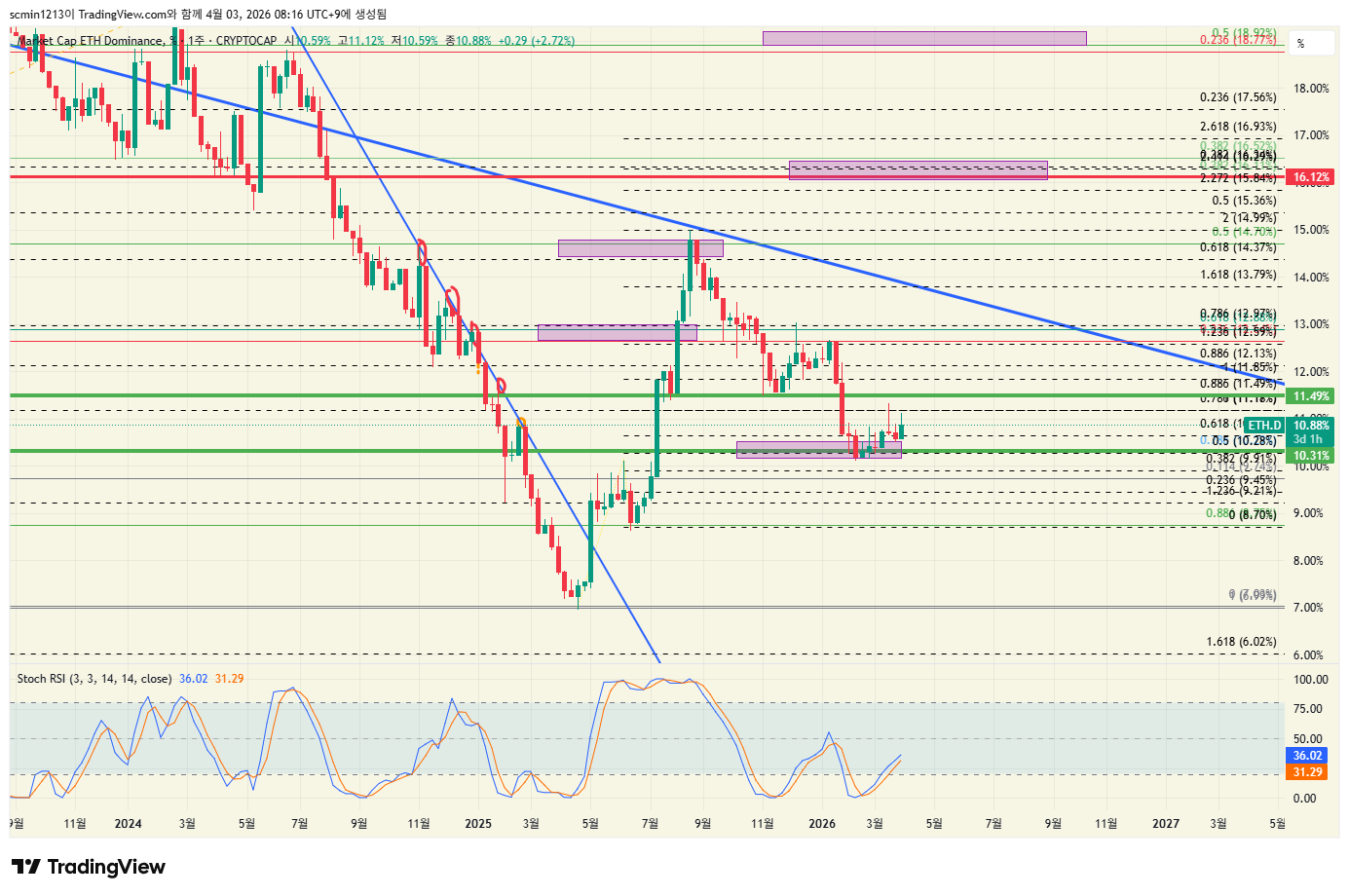Screen dimensions: 1349x896
Task: Open the Stoch RSI indicator legend
Action: click(x=94, y=679)
